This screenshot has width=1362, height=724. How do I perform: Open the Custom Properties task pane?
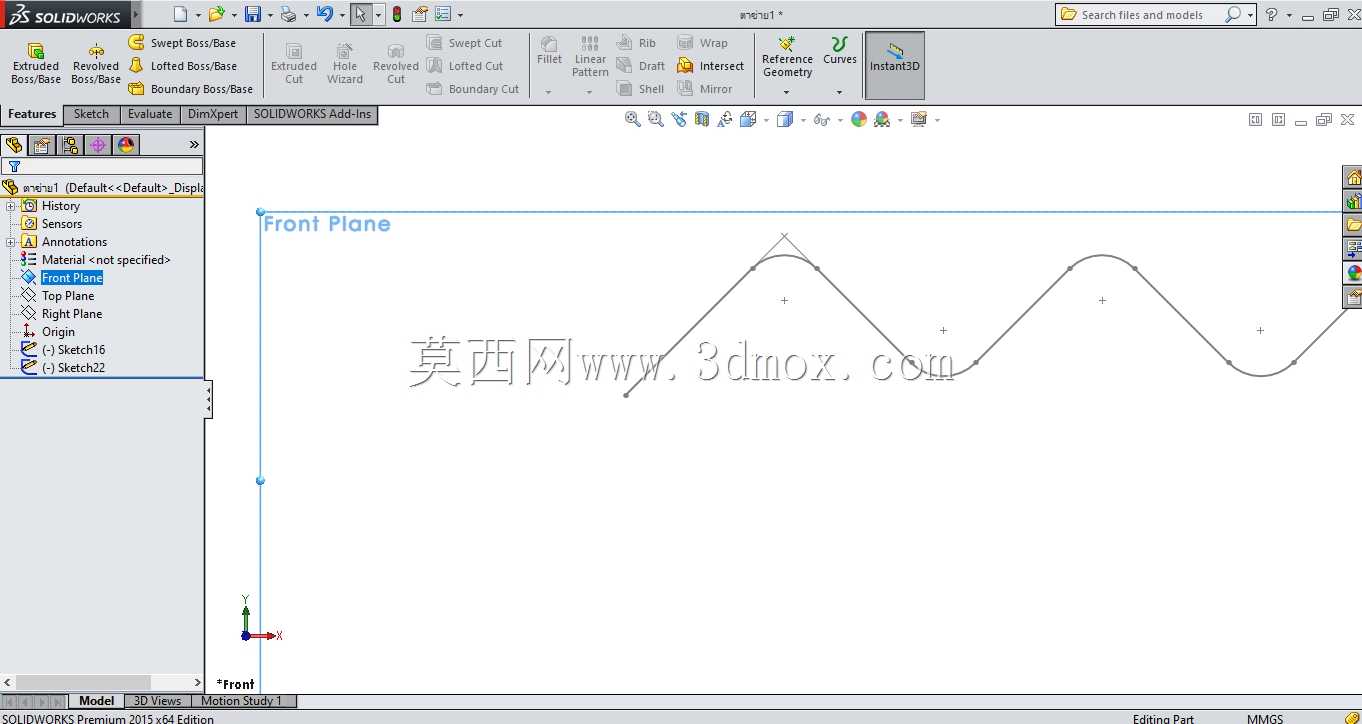[1353, 297]
